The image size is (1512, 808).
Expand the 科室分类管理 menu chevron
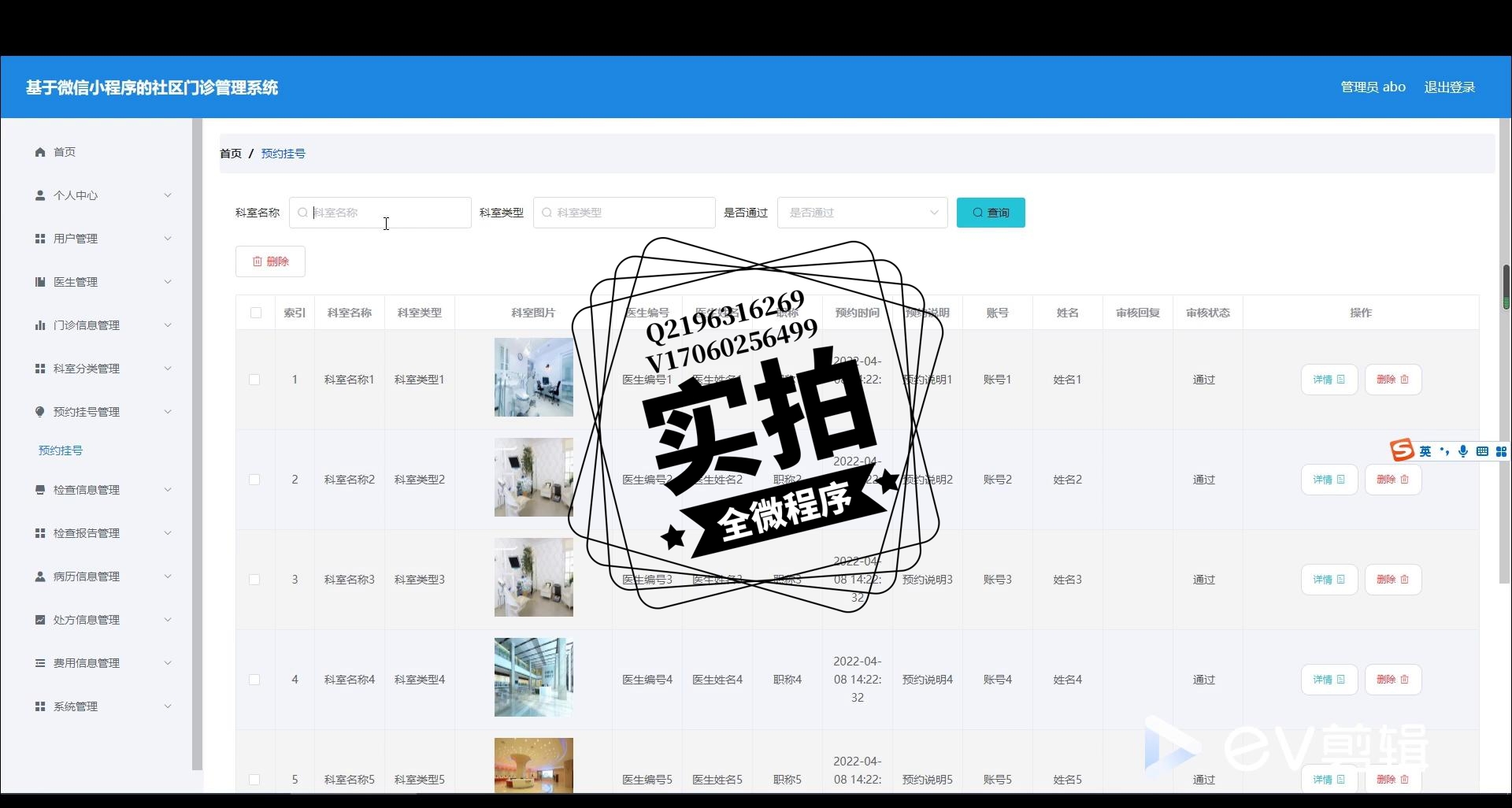pos(168,369)
